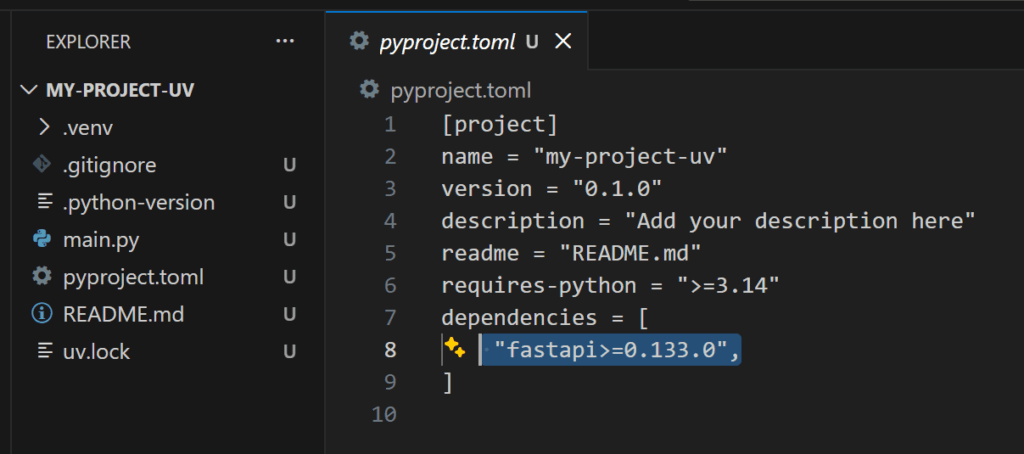Click the gear icon in the pyproject.toml tab
1024x454 pixels.
(358, 41)
